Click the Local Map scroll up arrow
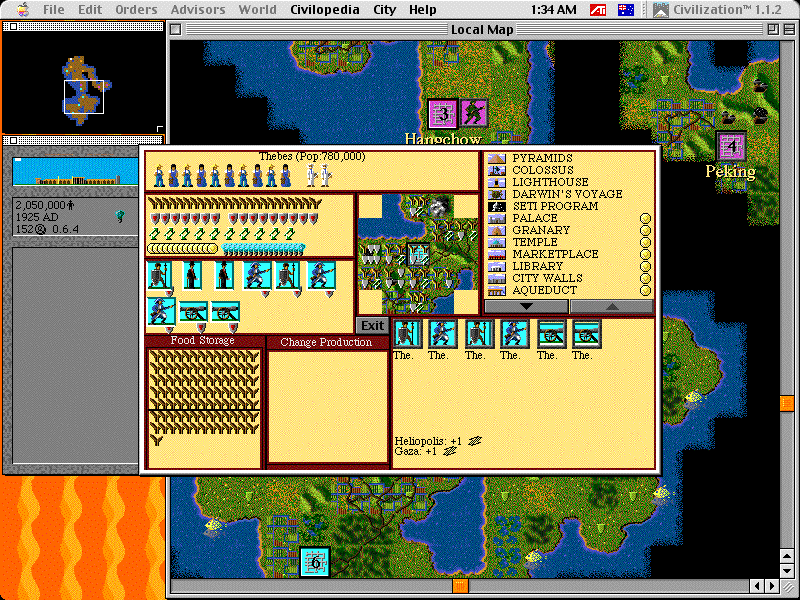 coord(787,555)
